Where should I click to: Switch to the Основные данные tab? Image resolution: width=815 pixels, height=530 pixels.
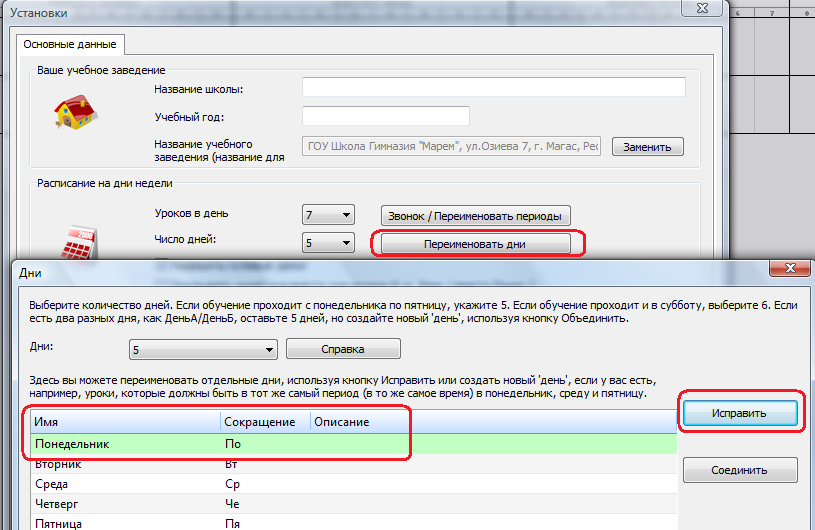pyautogui.click(x=69, y=44)
